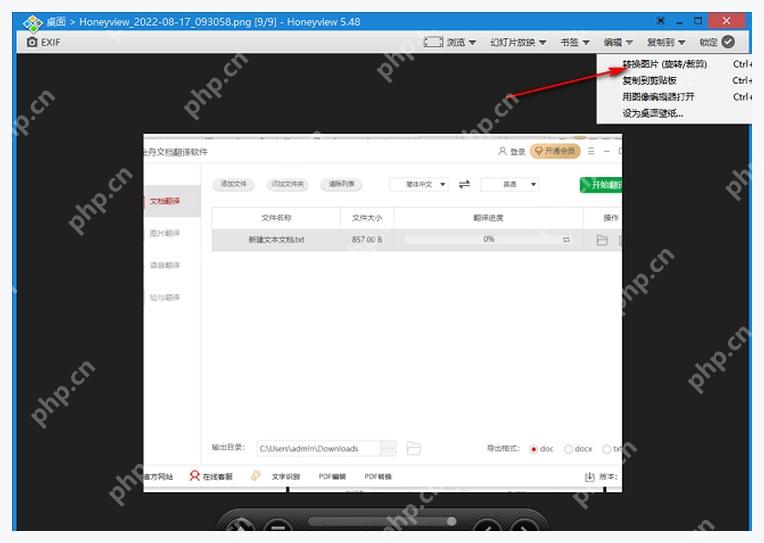Click the 文字识别 OCR link
Viewport: 764px width, 543px height.
(x=286, y=476)
